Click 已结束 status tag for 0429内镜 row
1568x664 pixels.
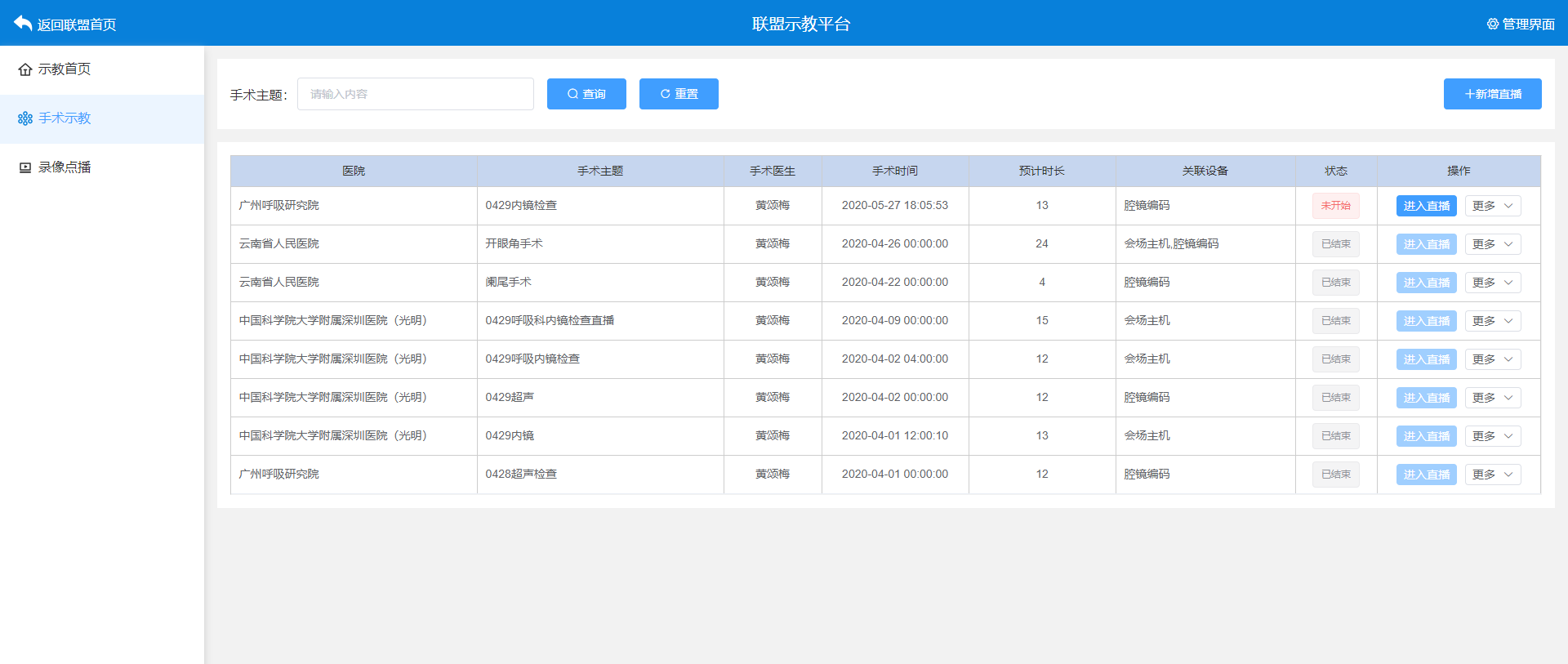click(x=1335, y=436)
